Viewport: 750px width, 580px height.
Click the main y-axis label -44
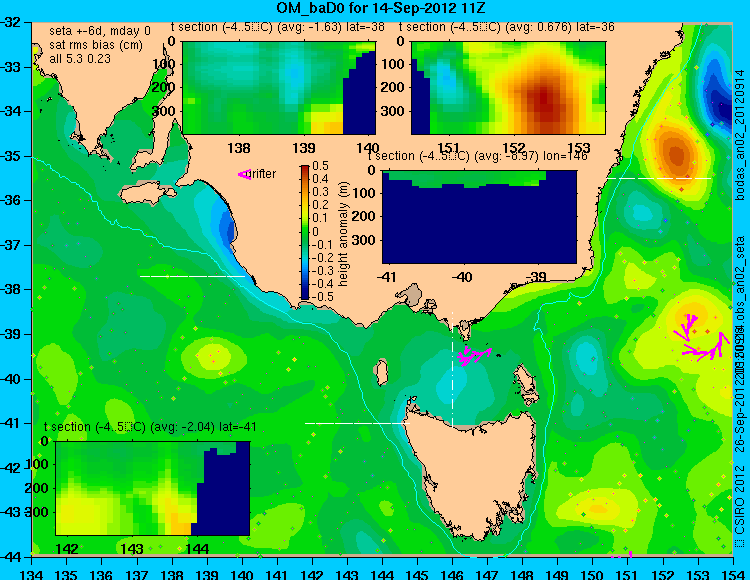(10, 557)
